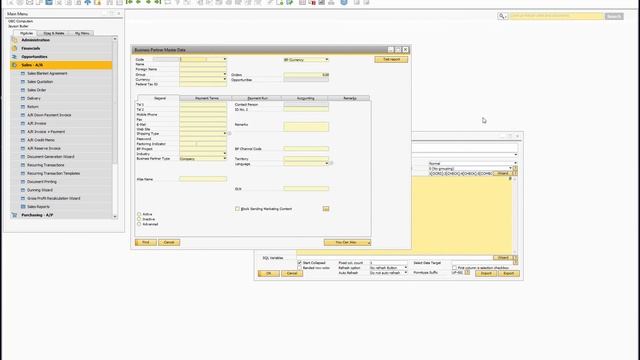Viewport: 640px width, 360px height.
Task: Expand the Purchasing - A/P module
Action: 37,215
